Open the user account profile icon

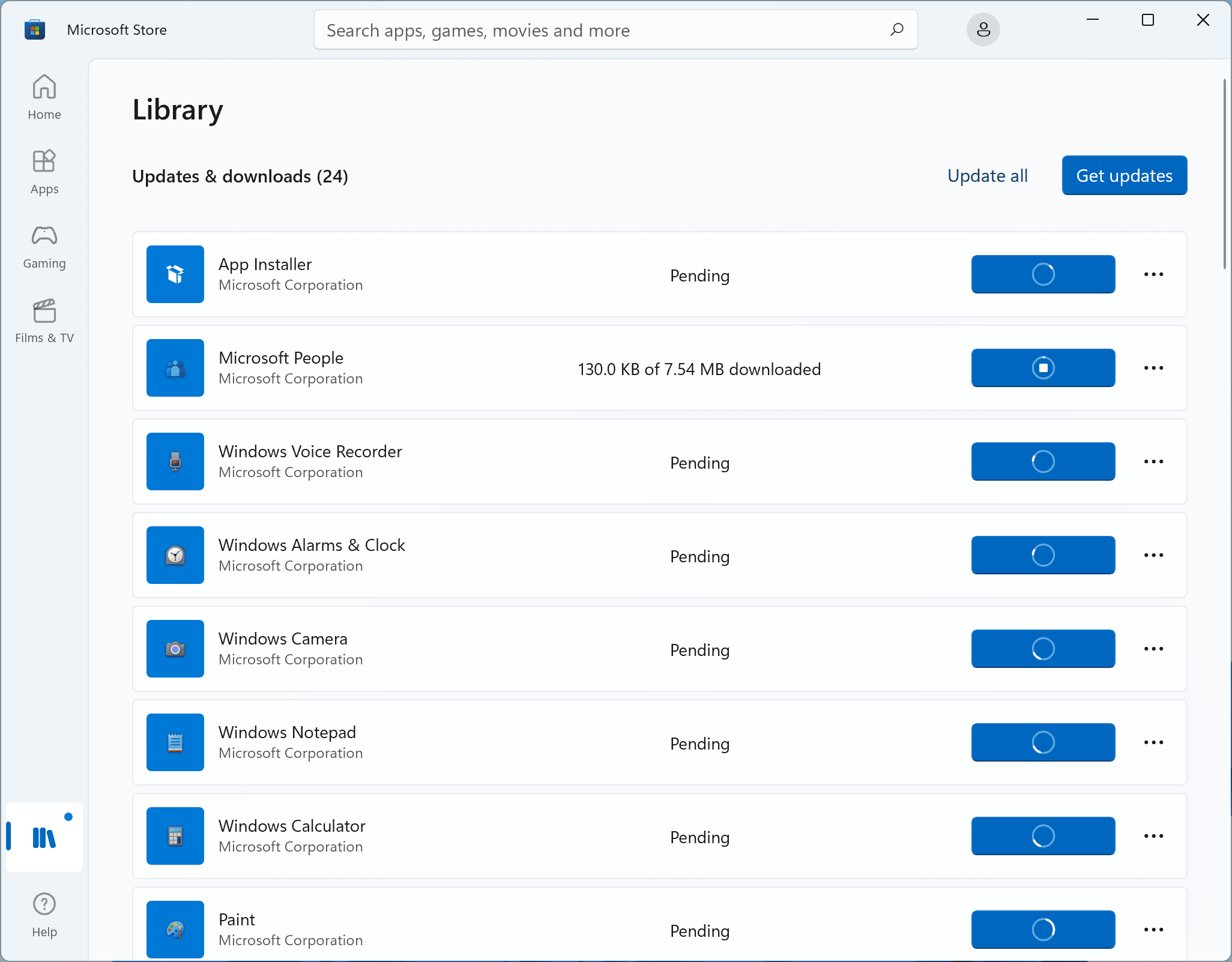click(x=983, y=29)
